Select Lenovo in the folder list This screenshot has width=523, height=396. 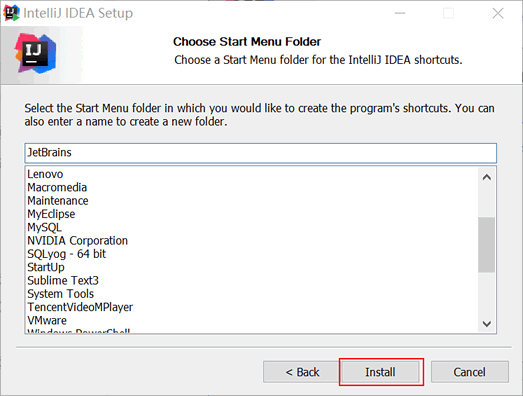(x=45, y=174)
